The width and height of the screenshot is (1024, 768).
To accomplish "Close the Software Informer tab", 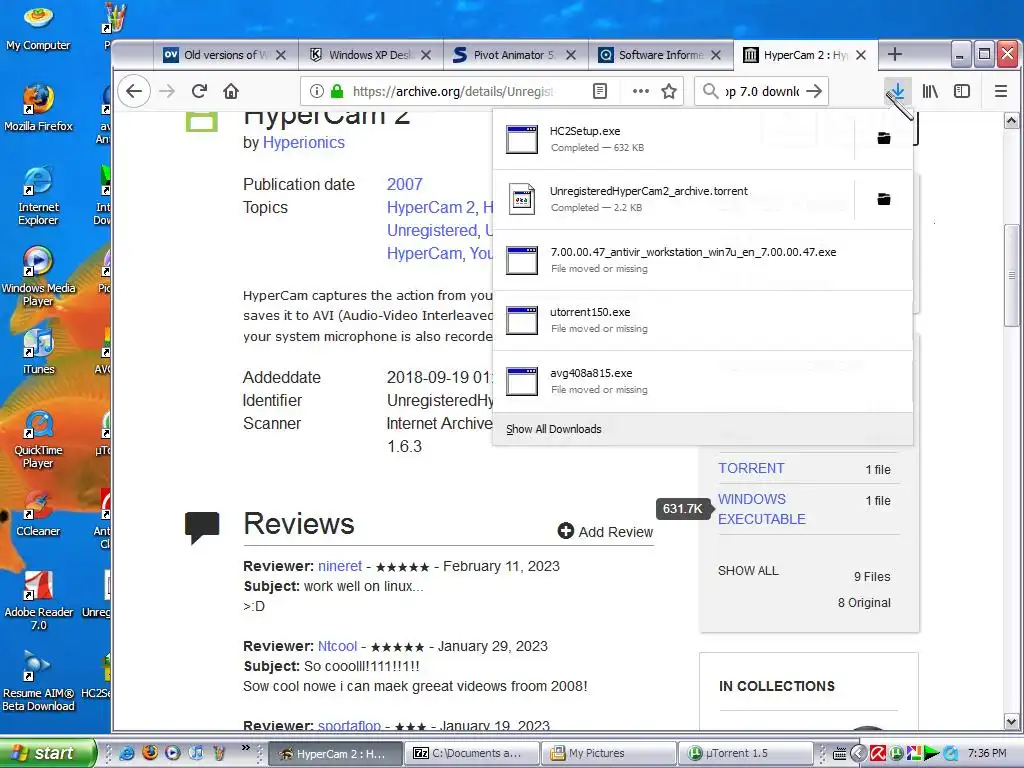I will coord(716,55).
